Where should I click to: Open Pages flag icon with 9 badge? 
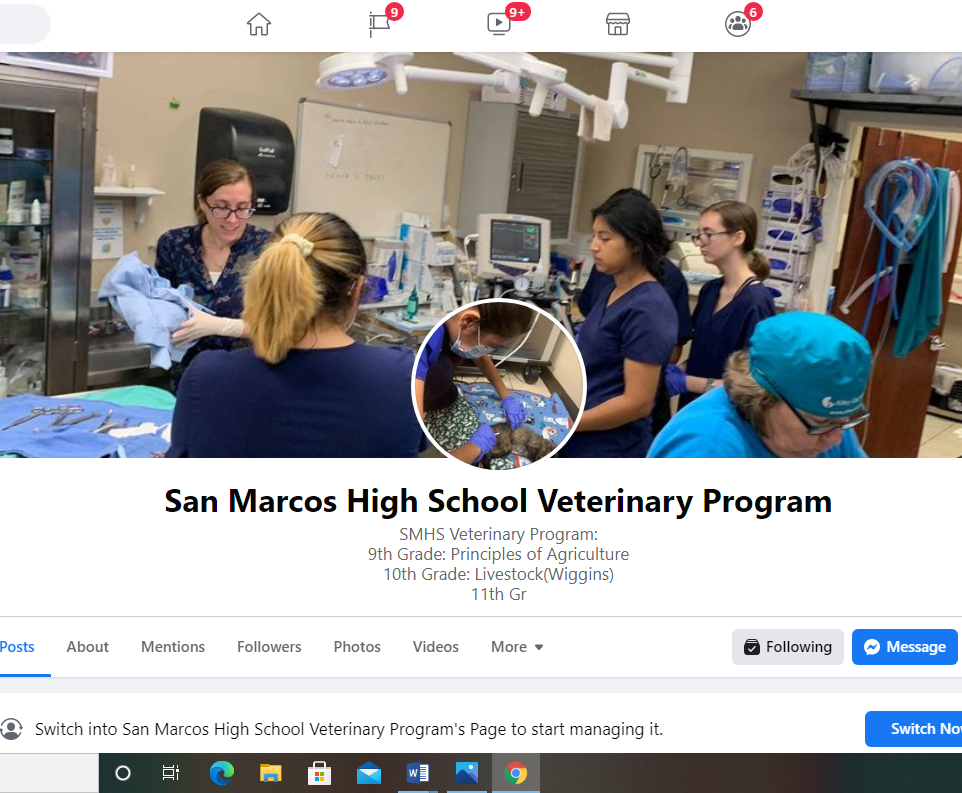[380, 25]
